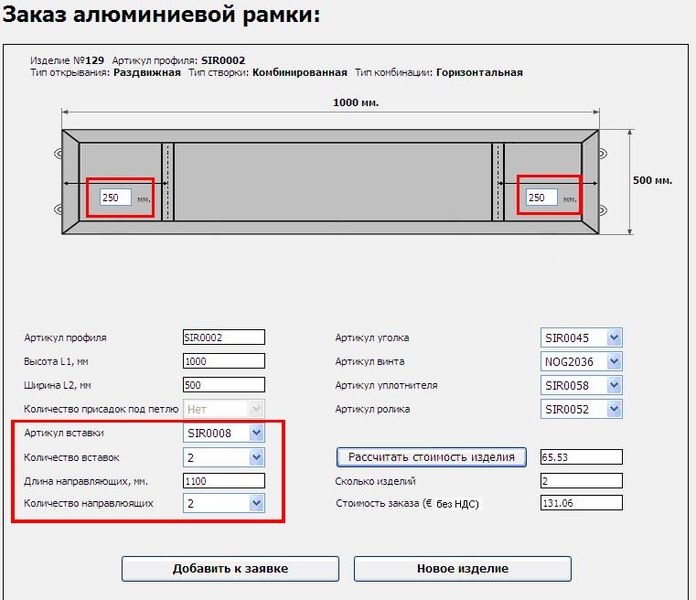Expand the Артикул ролика dropdown
This screenshot has width=696, height=600.
pos(581,409)
